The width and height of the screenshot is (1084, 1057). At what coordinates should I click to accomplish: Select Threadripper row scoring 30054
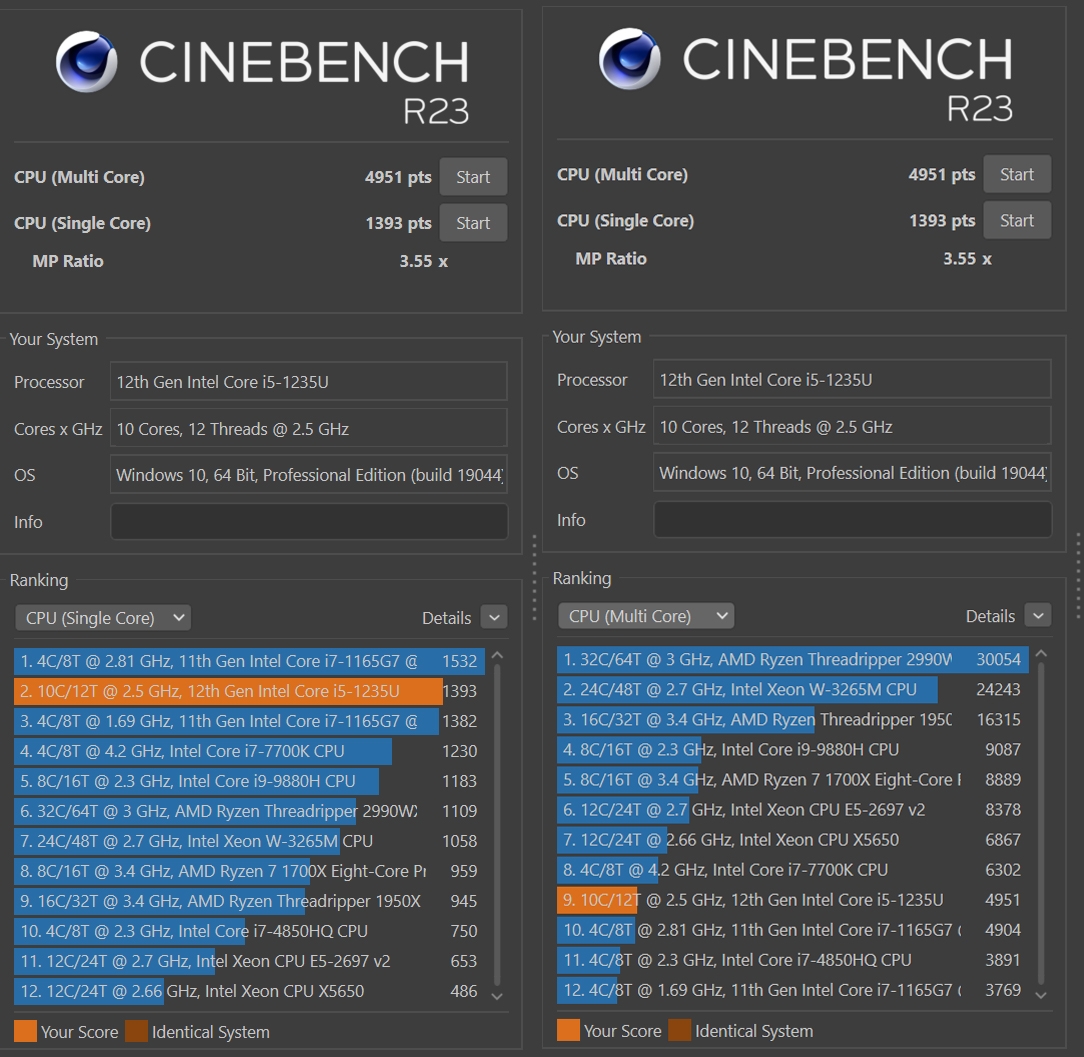point(793,660)
